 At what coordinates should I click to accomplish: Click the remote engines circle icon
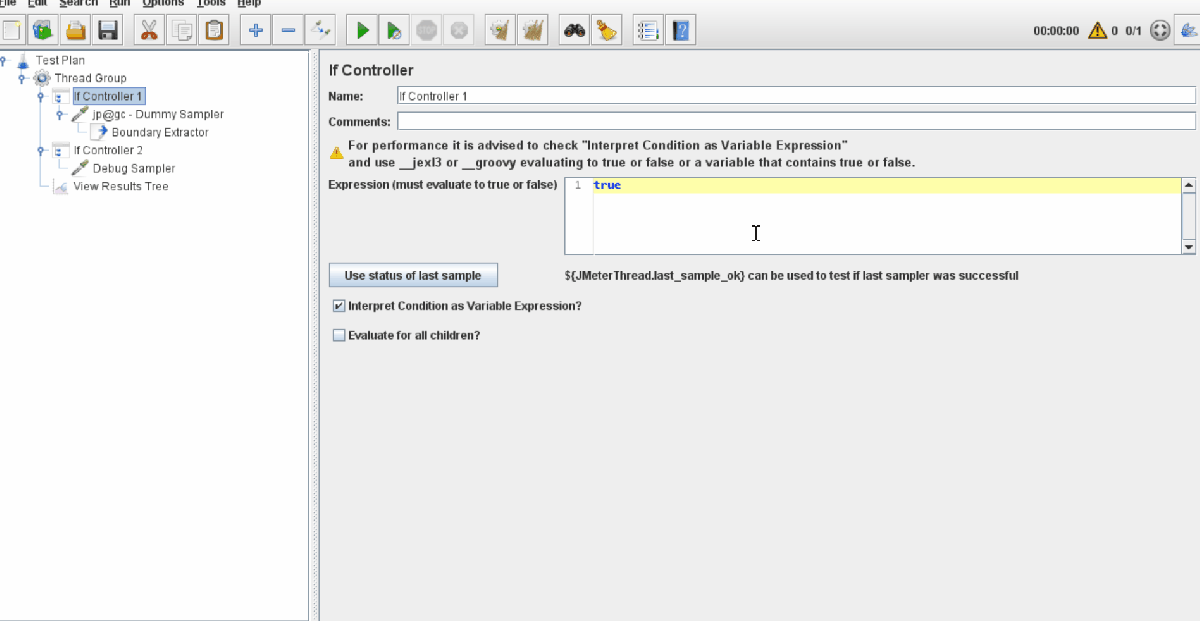(x=1160, y=30)
